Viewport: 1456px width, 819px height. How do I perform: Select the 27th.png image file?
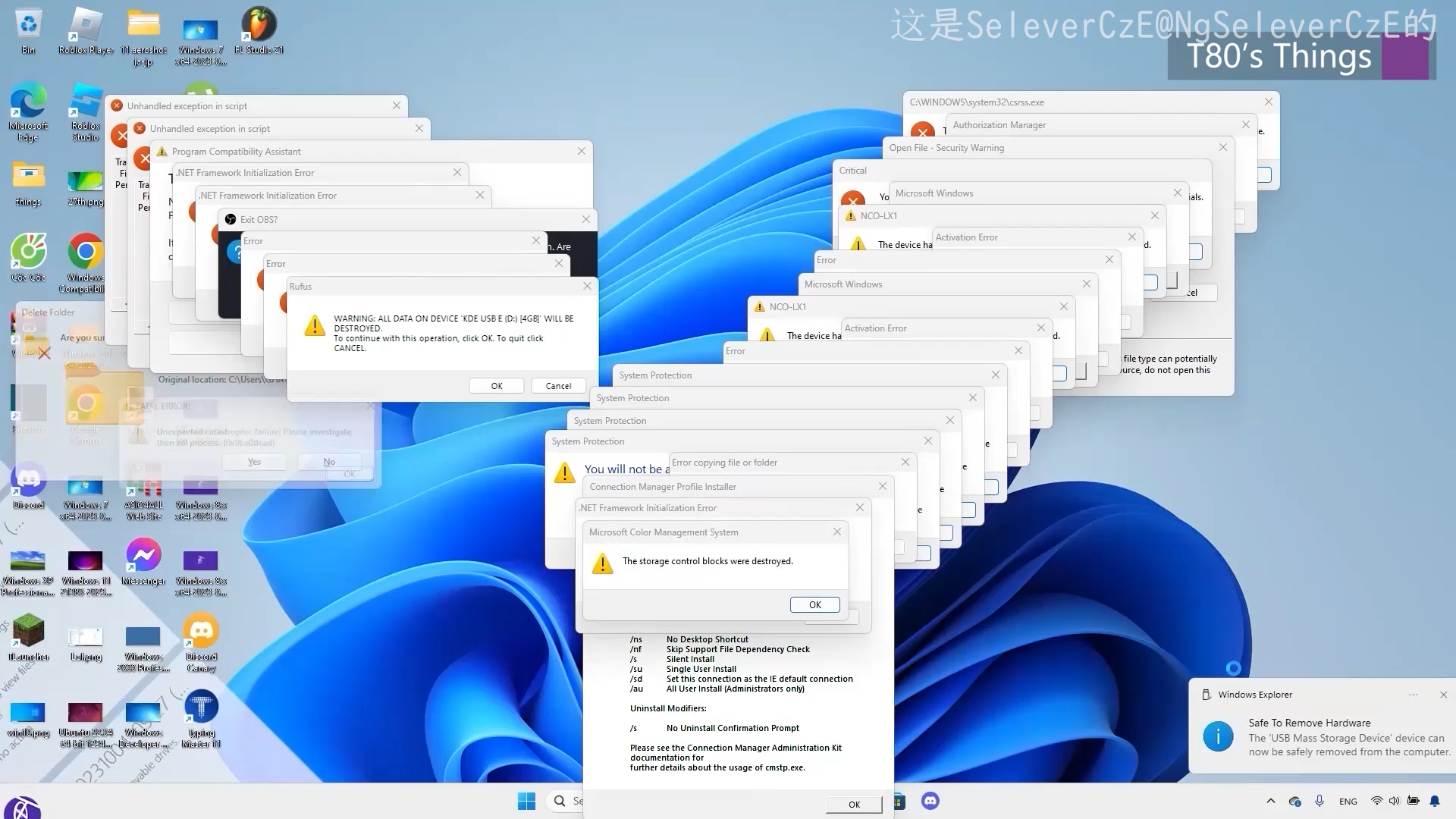(x=86, y=187)
